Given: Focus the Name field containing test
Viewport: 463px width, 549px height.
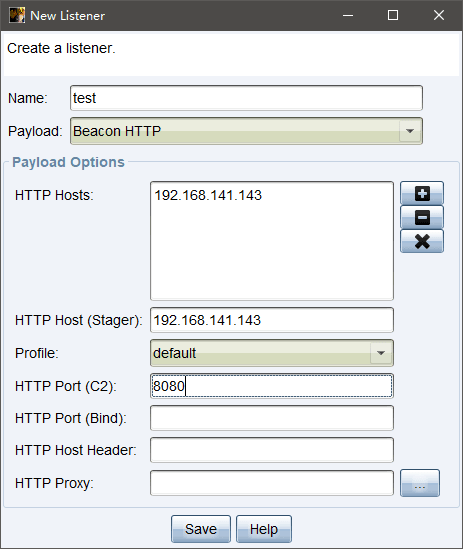Looking at the screenshot, I should pyautogui.click(x=246, y=98).
